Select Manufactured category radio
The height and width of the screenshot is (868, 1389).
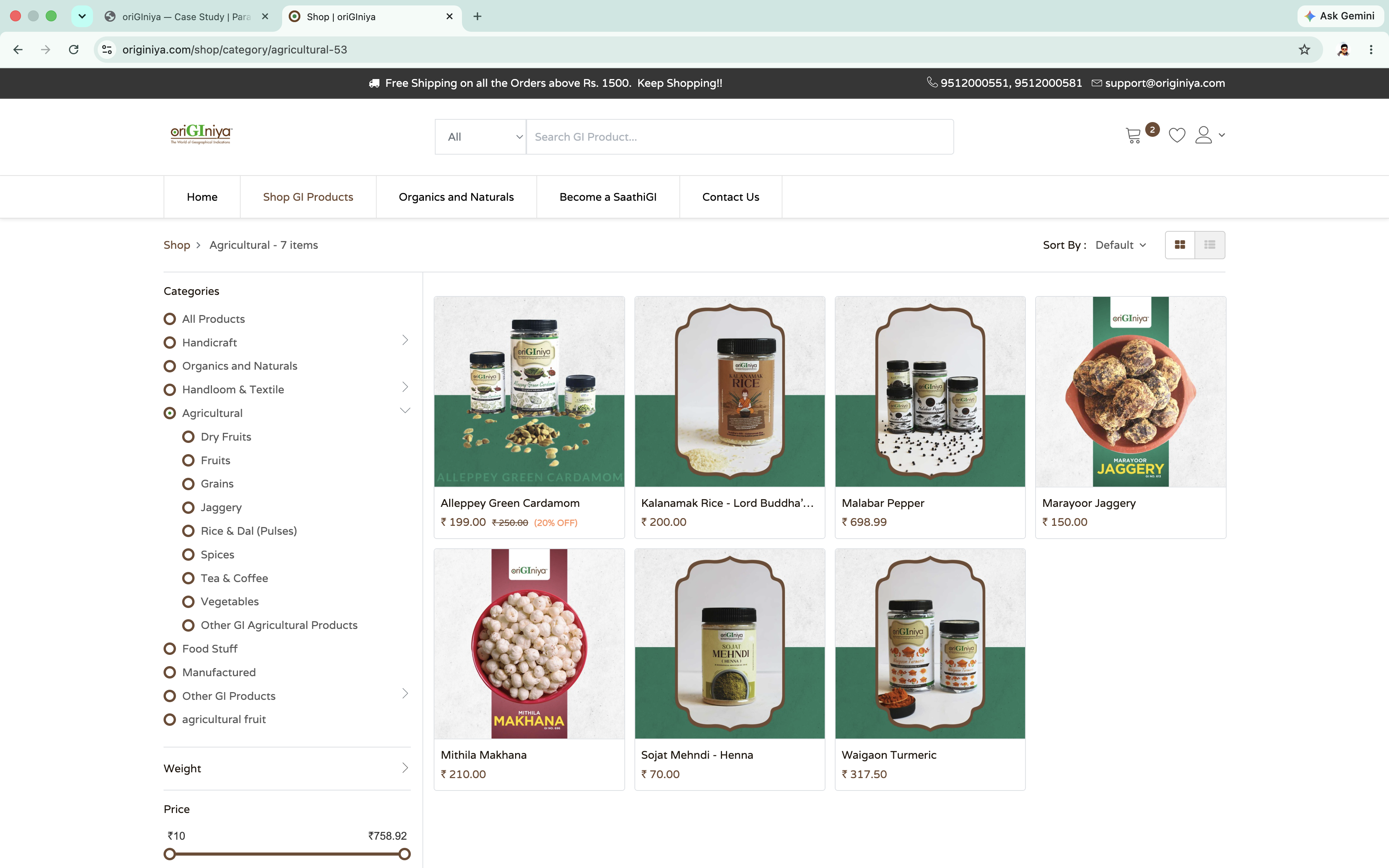[x=170, y=672]
